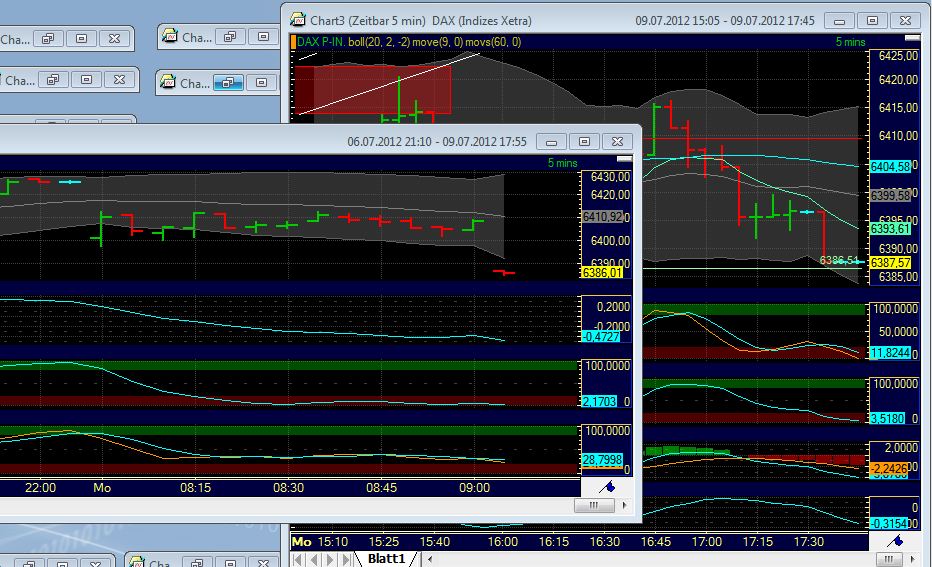Click the gray 6410,92 price label
The image size is (932, 567).
click(x=602, y=217)
